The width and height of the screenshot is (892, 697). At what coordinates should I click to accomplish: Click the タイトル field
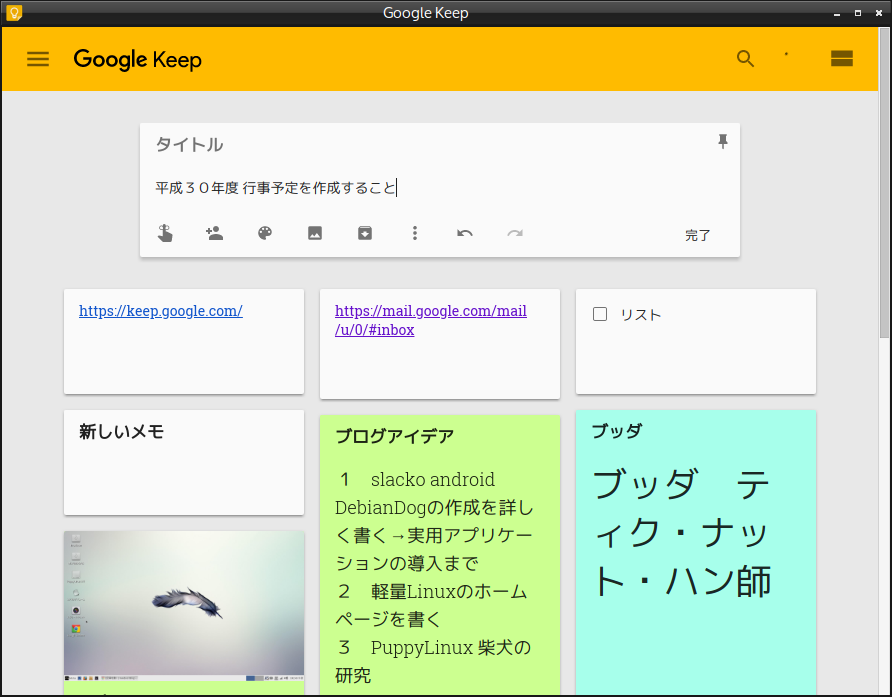[188, 145]
